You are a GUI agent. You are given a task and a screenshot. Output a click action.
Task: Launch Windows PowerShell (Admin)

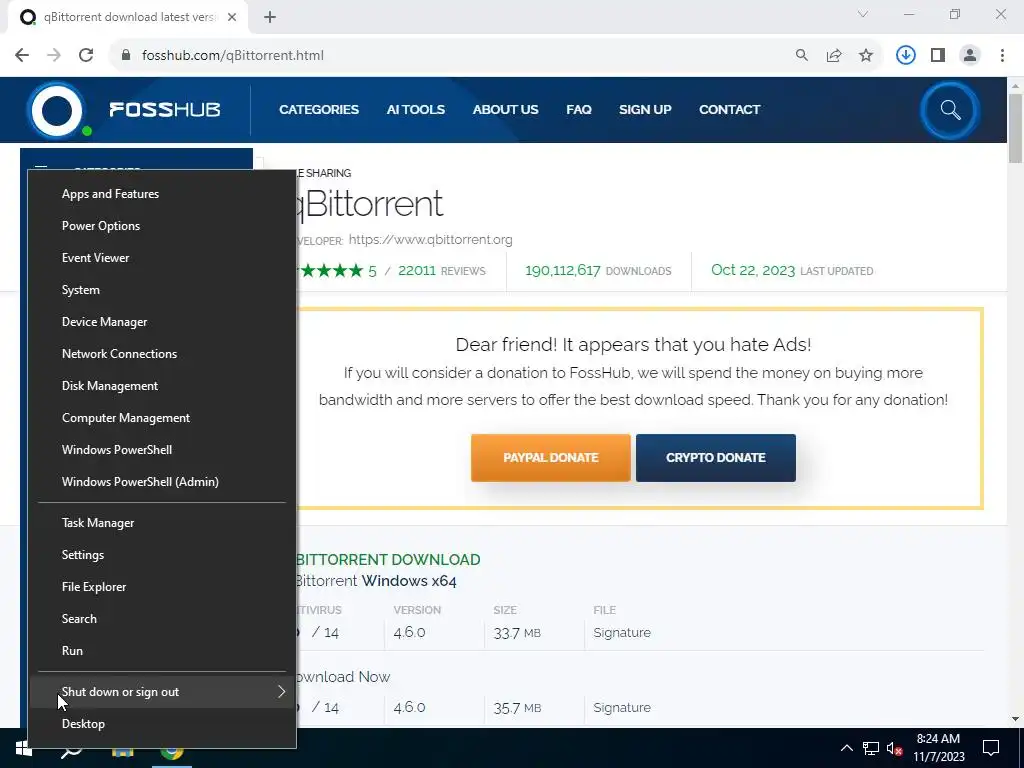pos(162,482)
